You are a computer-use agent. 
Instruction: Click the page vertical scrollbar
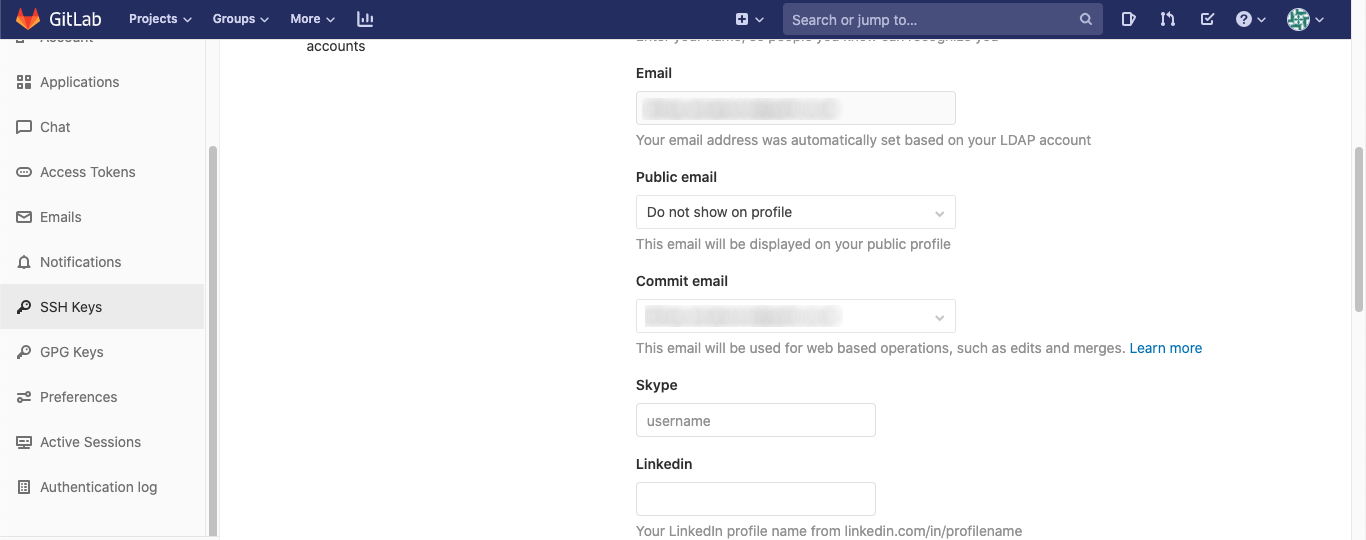[1358, 230]
